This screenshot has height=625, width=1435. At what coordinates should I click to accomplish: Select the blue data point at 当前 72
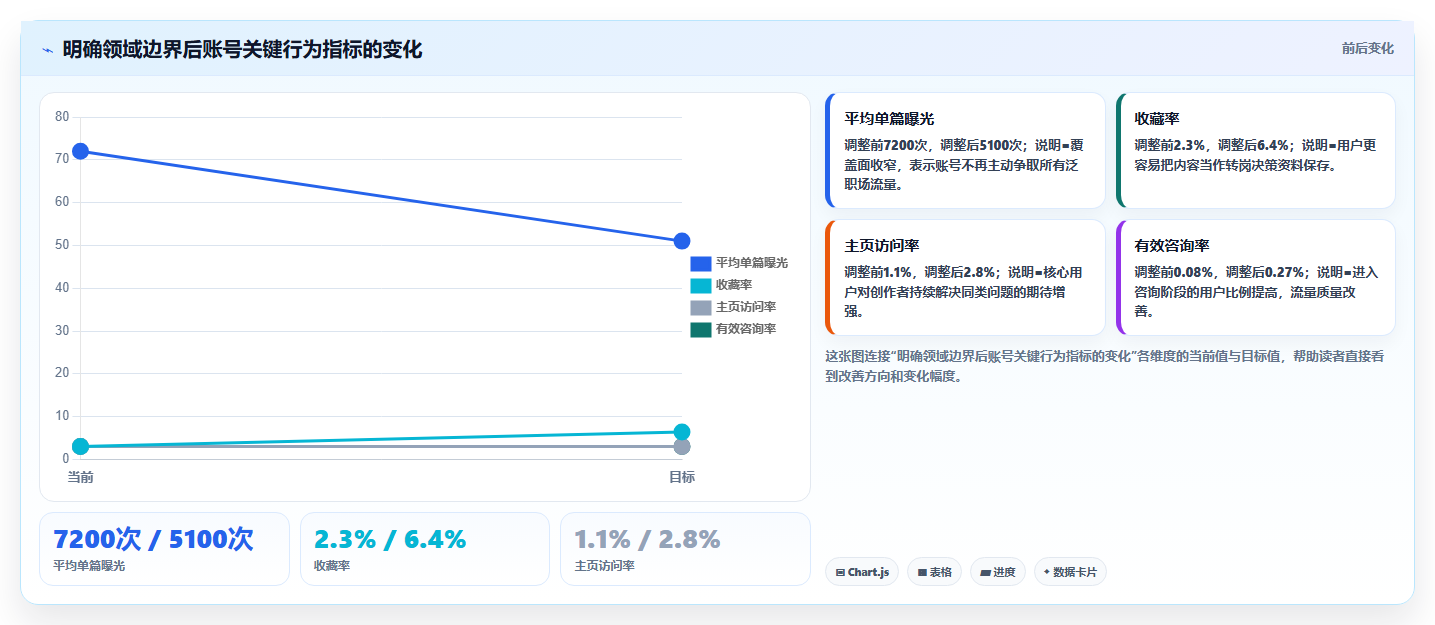(x=81, y=151)
